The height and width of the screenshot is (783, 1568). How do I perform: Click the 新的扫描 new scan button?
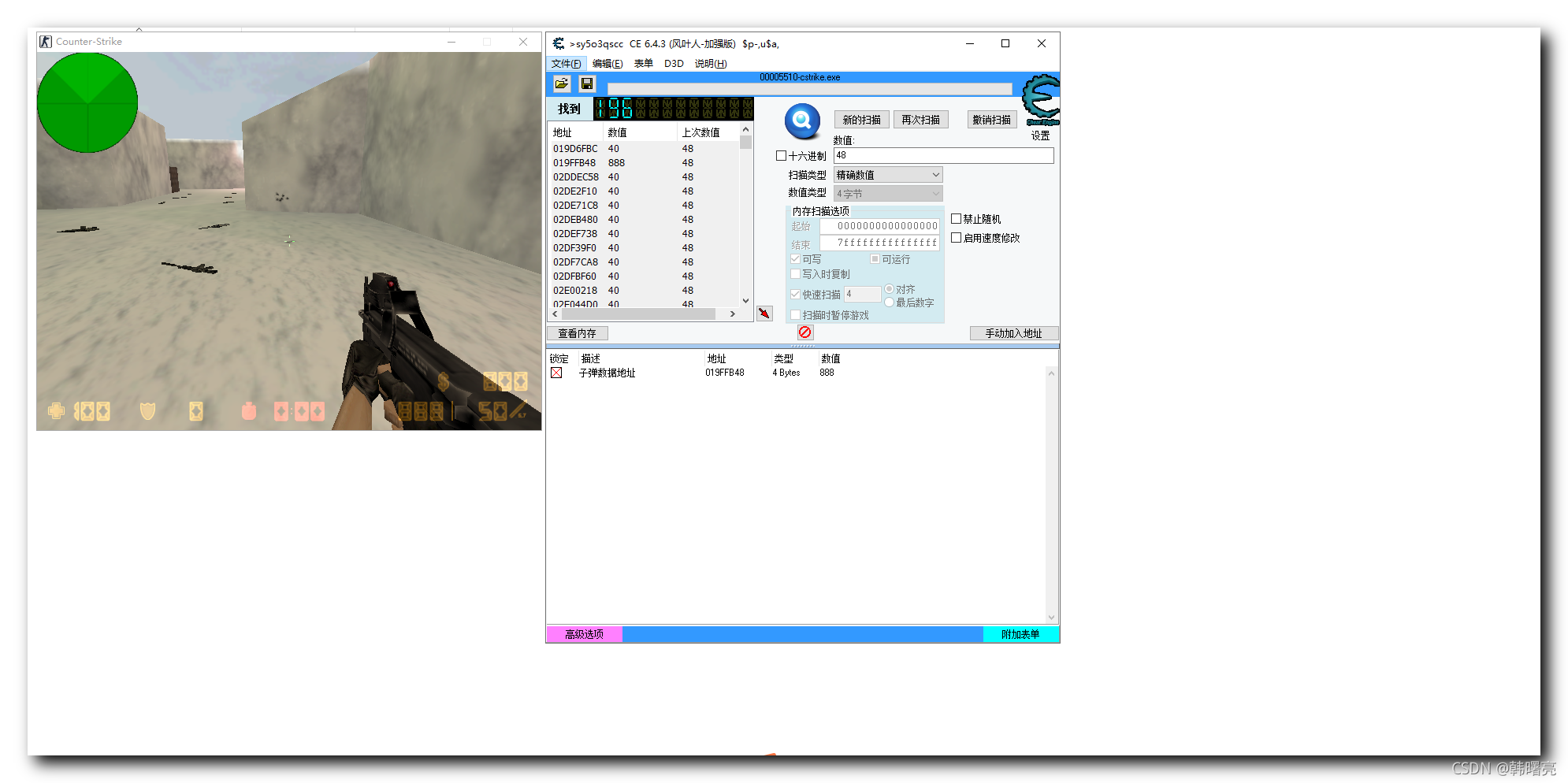862,120
